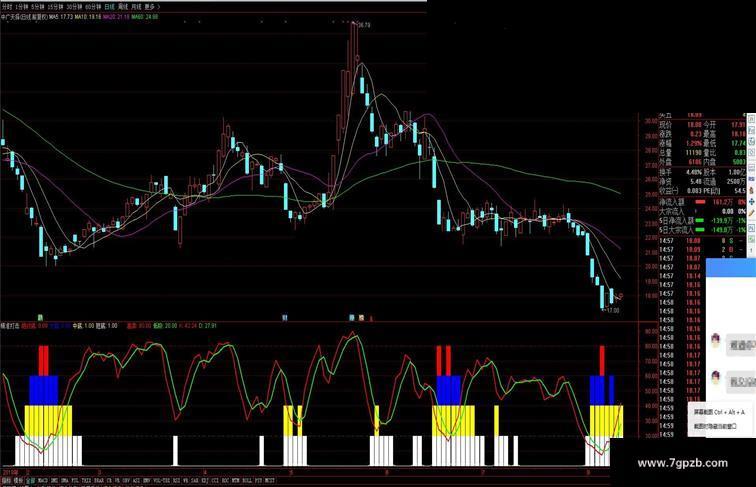Click the second chat message bubble
Image resolution: width=756 pixels, height=487 pixels.
pos(741,381)
